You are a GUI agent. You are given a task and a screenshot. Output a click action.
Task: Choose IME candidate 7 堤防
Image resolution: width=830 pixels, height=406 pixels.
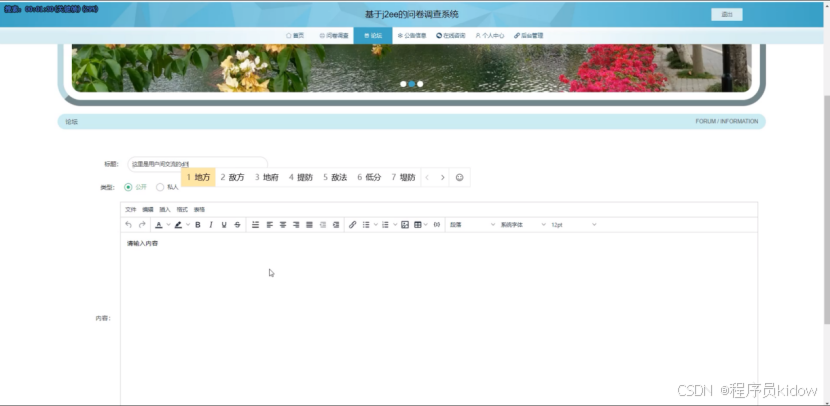(403, 177)
